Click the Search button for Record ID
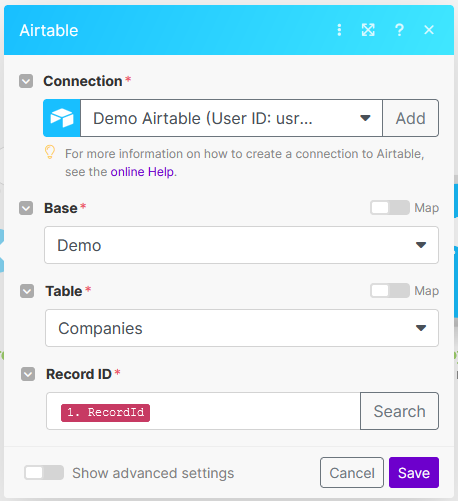This screenshot has height=501, width=458. (399, 411)
